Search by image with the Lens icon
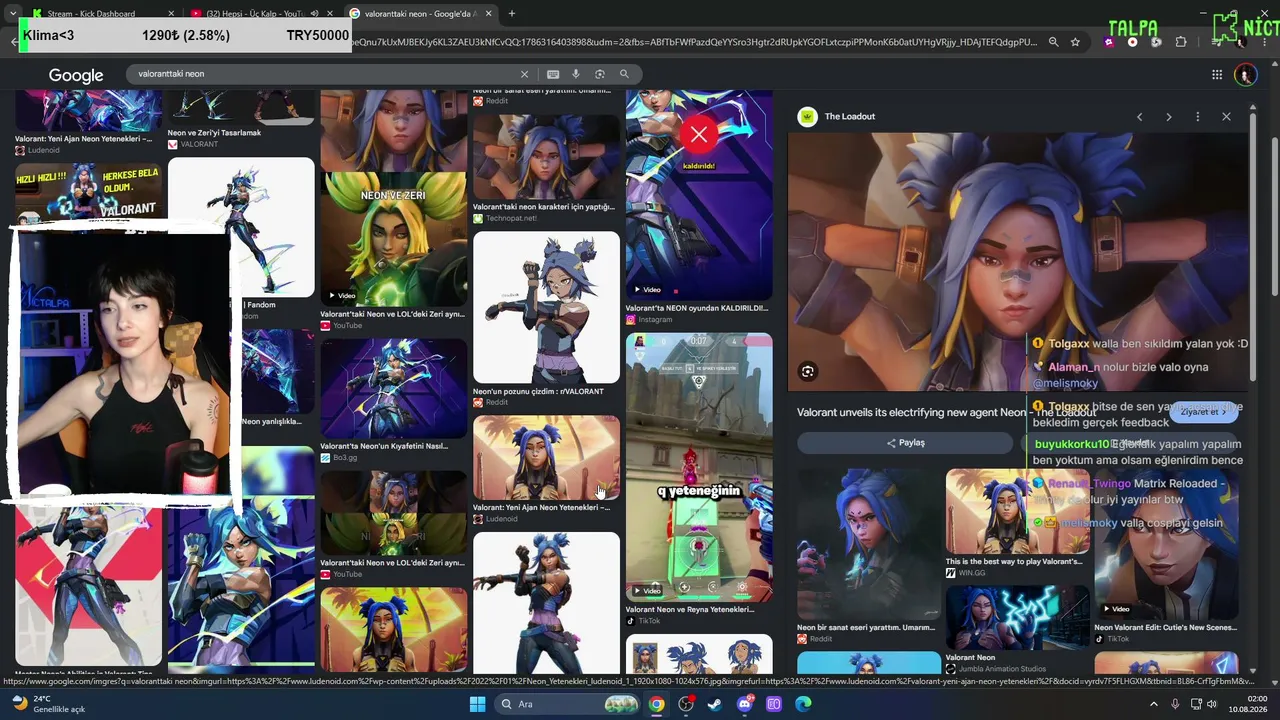Screen dimensions: 1280x720 coord(600,74)
